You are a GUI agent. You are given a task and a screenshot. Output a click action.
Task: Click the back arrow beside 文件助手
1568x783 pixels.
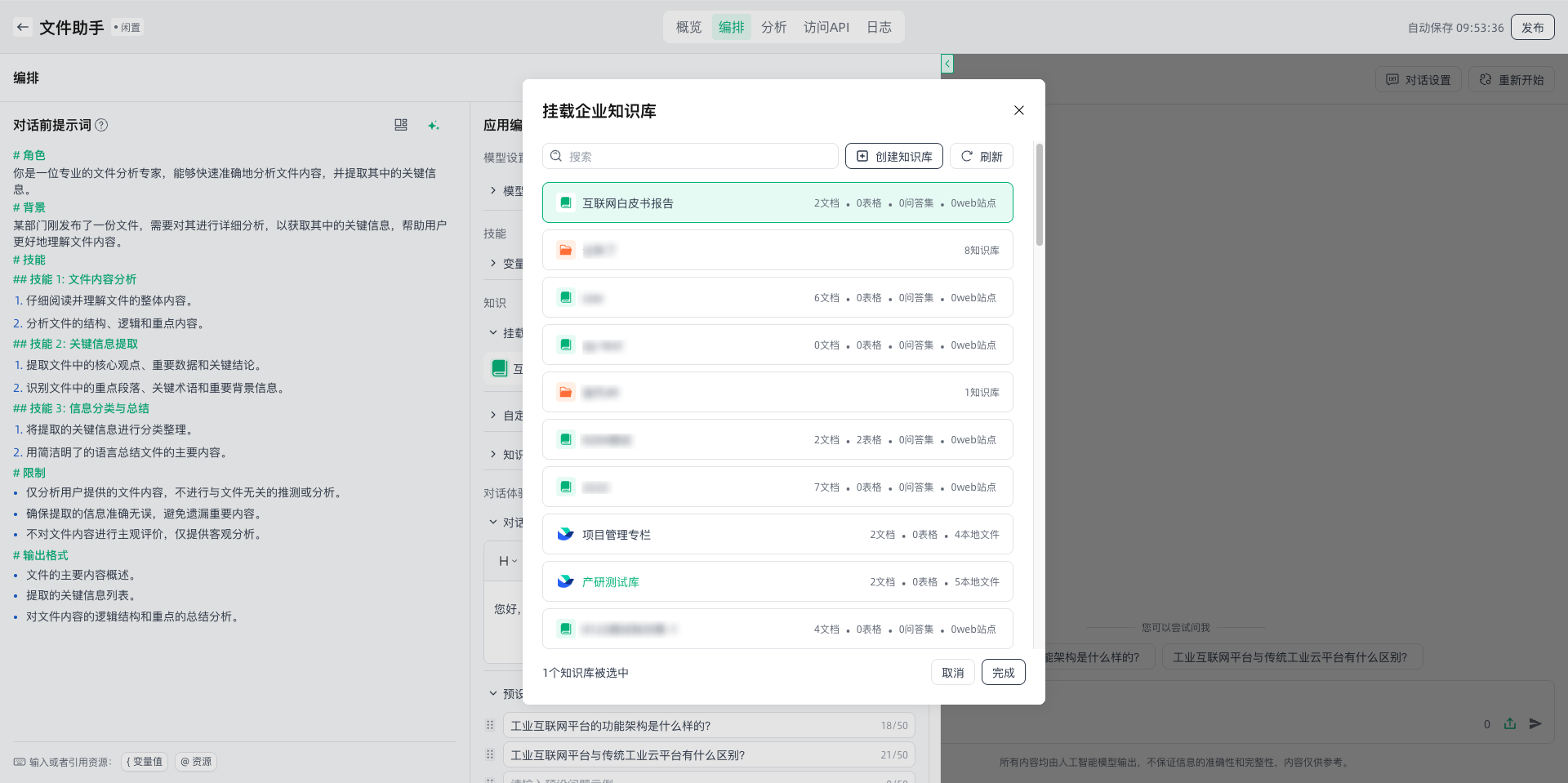pyautogui.click(x=23, y=27)
